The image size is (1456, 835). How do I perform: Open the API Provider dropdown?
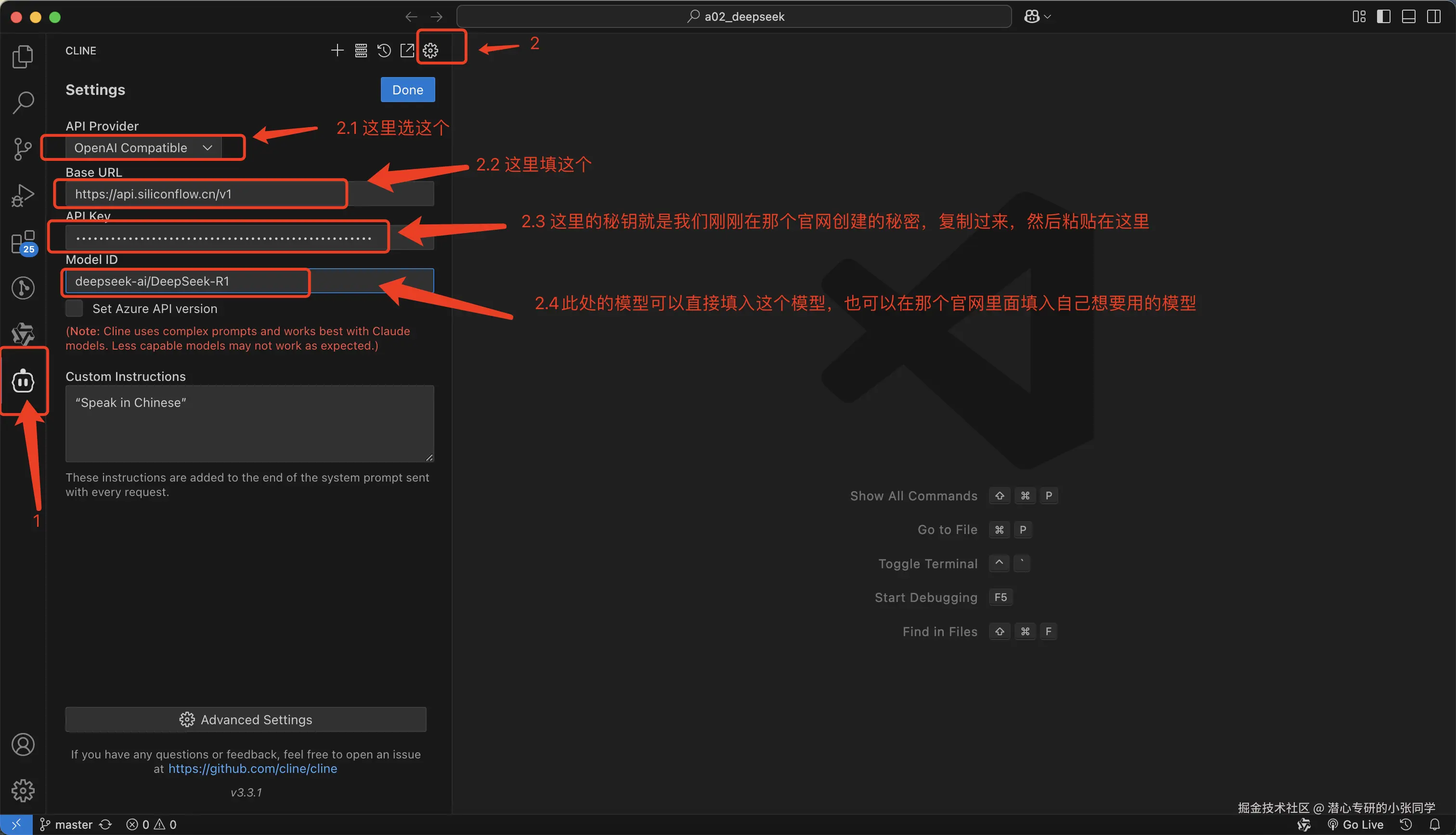(143, 148)
